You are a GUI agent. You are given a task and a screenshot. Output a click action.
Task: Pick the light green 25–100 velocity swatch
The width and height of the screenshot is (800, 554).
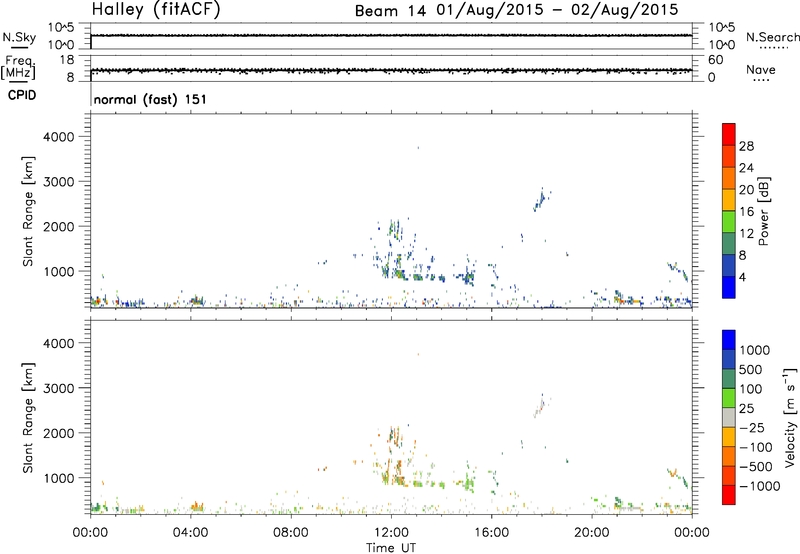click(729, 398)
